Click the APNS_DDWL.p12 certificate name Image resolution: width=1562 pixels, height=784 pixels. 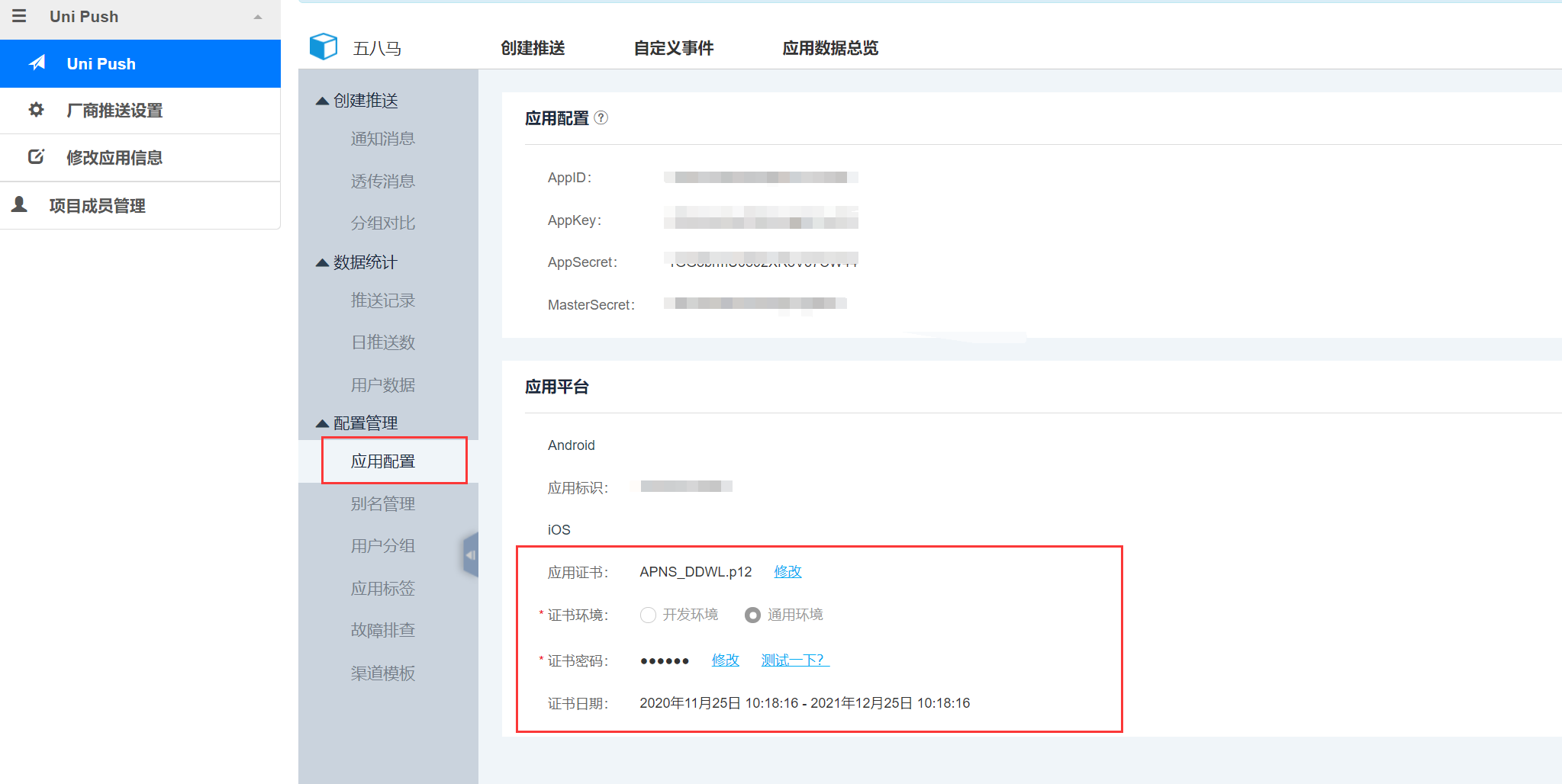(696, 572)
